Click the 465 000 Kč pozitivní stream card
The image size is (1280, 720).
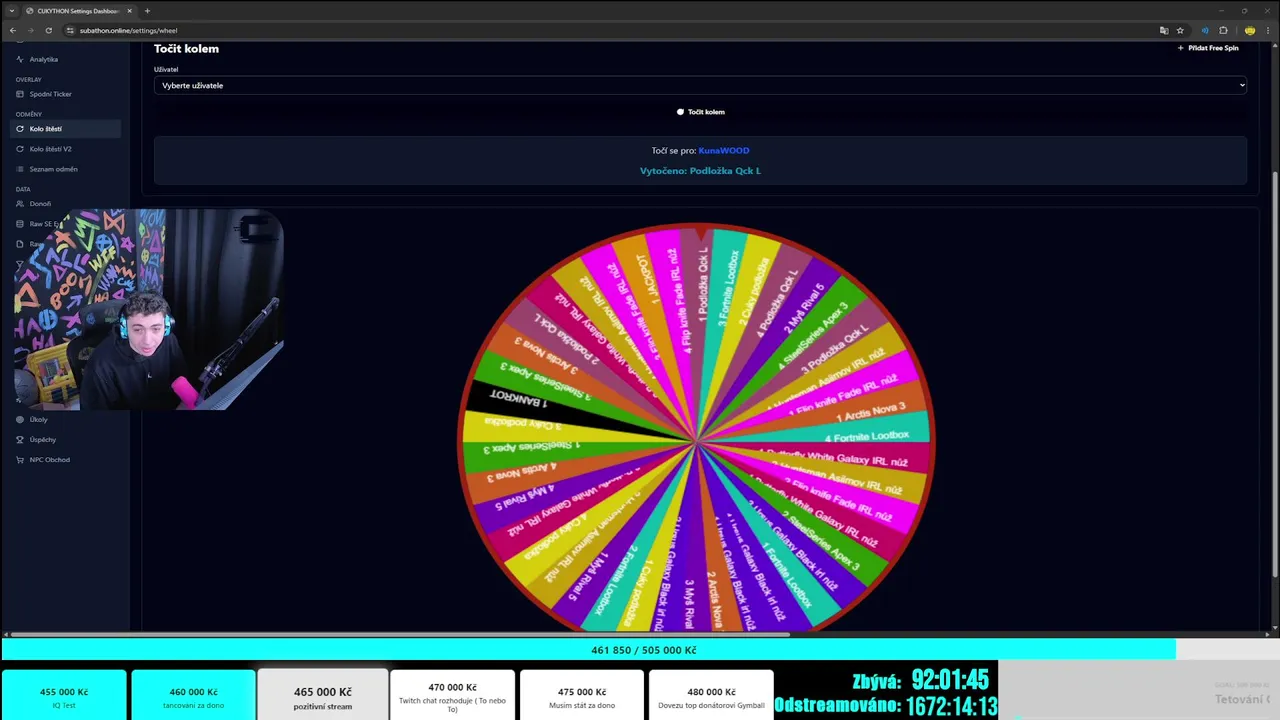coord(322,694)
